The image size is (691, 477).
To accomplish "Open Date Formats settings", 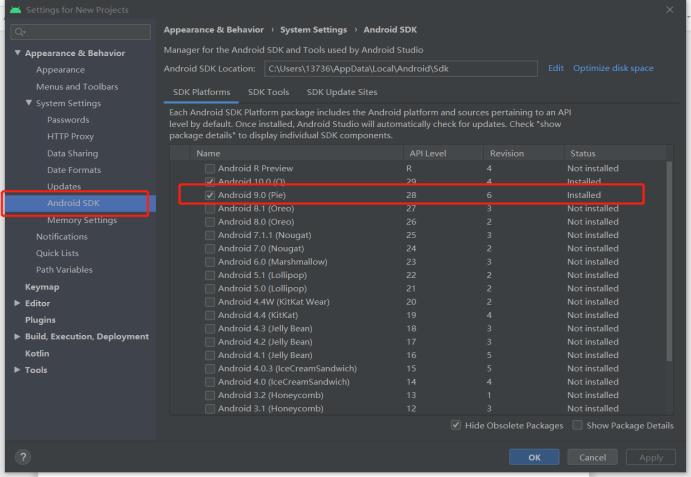I will click(x=74, y=170).
